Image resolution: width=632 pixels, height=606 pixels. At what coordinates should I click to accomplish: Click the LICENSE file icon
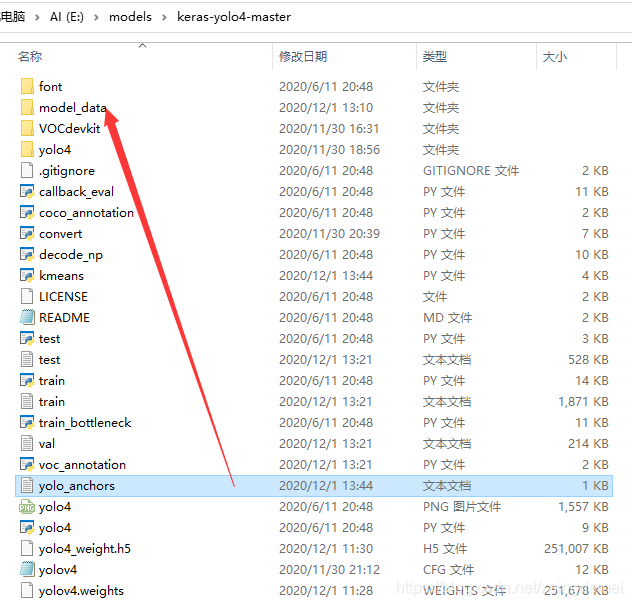click(x=27, y=296)
